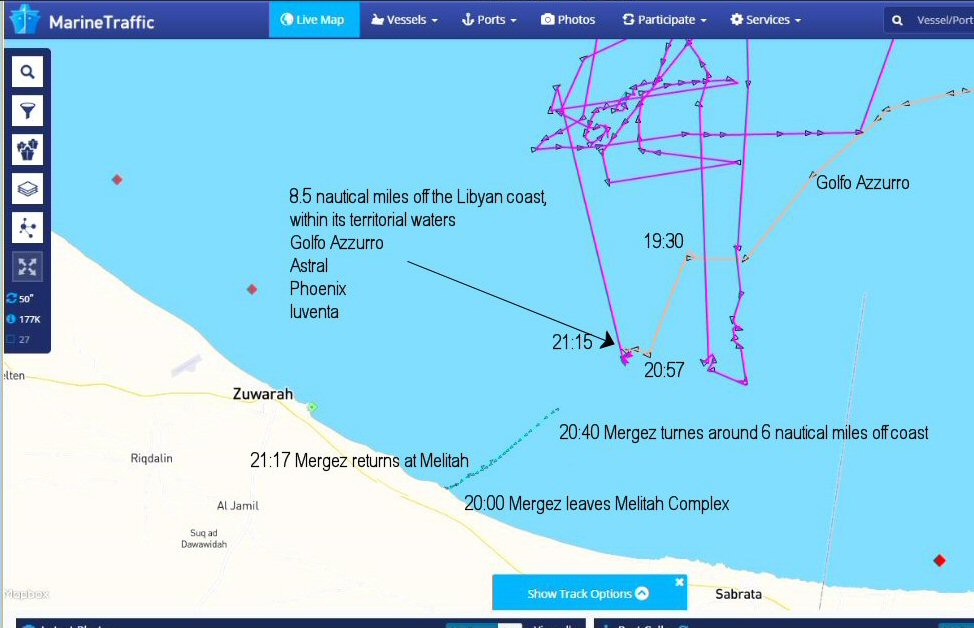The width and height of the screenshot is (974, 628).
Task: Click the green vessel marker near Zuwarah
Action: click(312, 407)
